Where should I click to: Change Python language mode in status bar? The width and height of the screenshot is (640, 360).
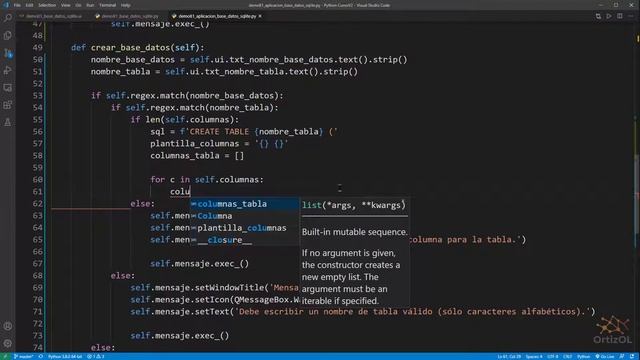point(583,357)
